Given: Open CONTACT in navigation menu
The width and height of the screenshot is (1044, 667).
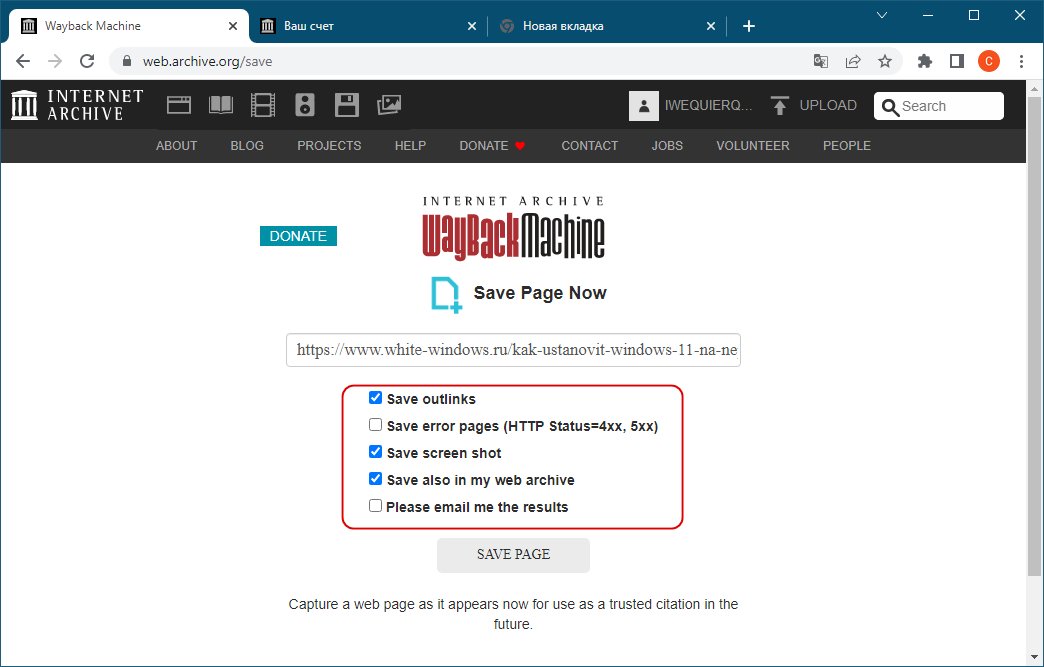Looking at the screenshot, I should 589,146.
